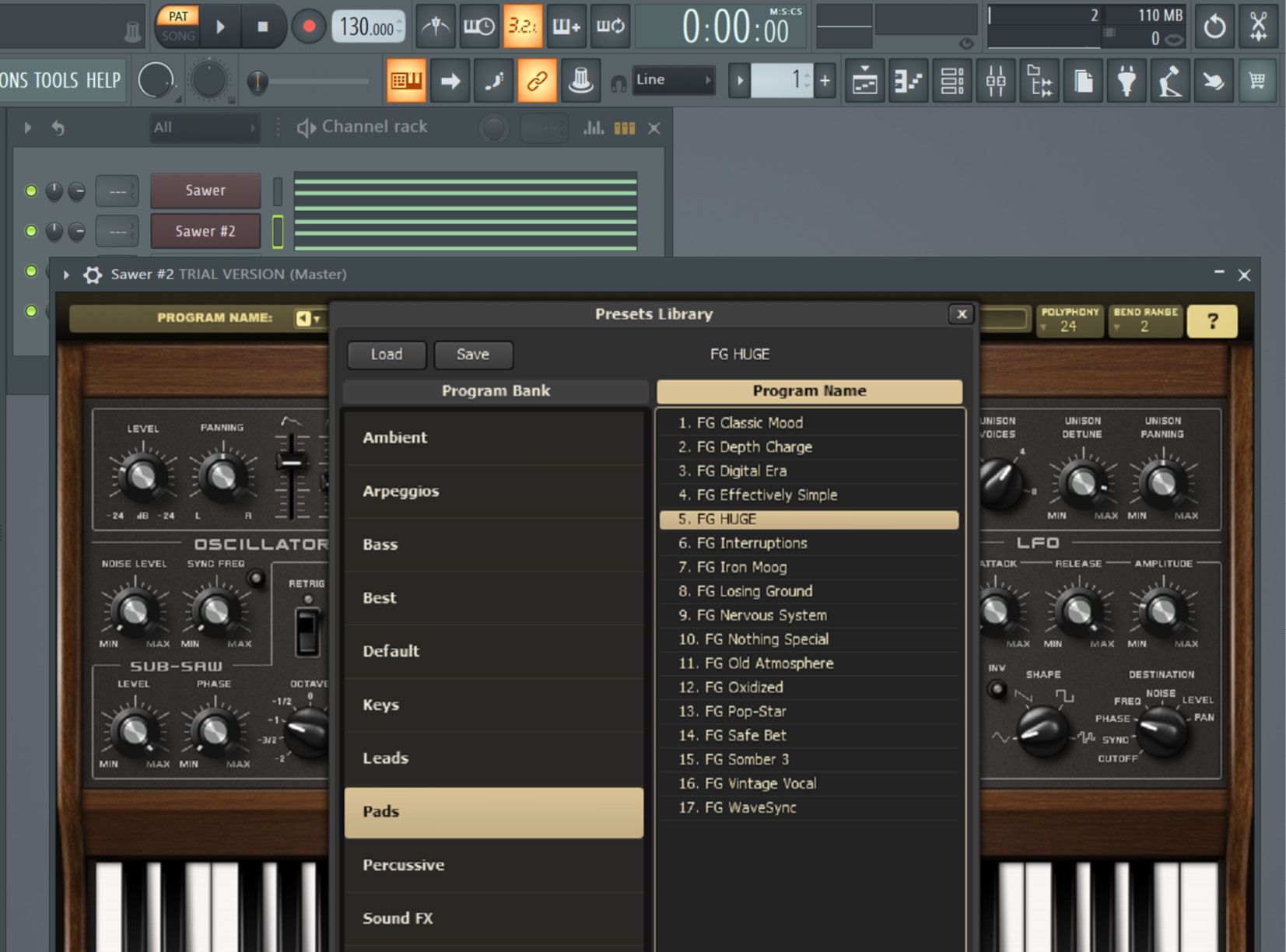
Task: Click the red Record button
Action: tap(309, 27)
